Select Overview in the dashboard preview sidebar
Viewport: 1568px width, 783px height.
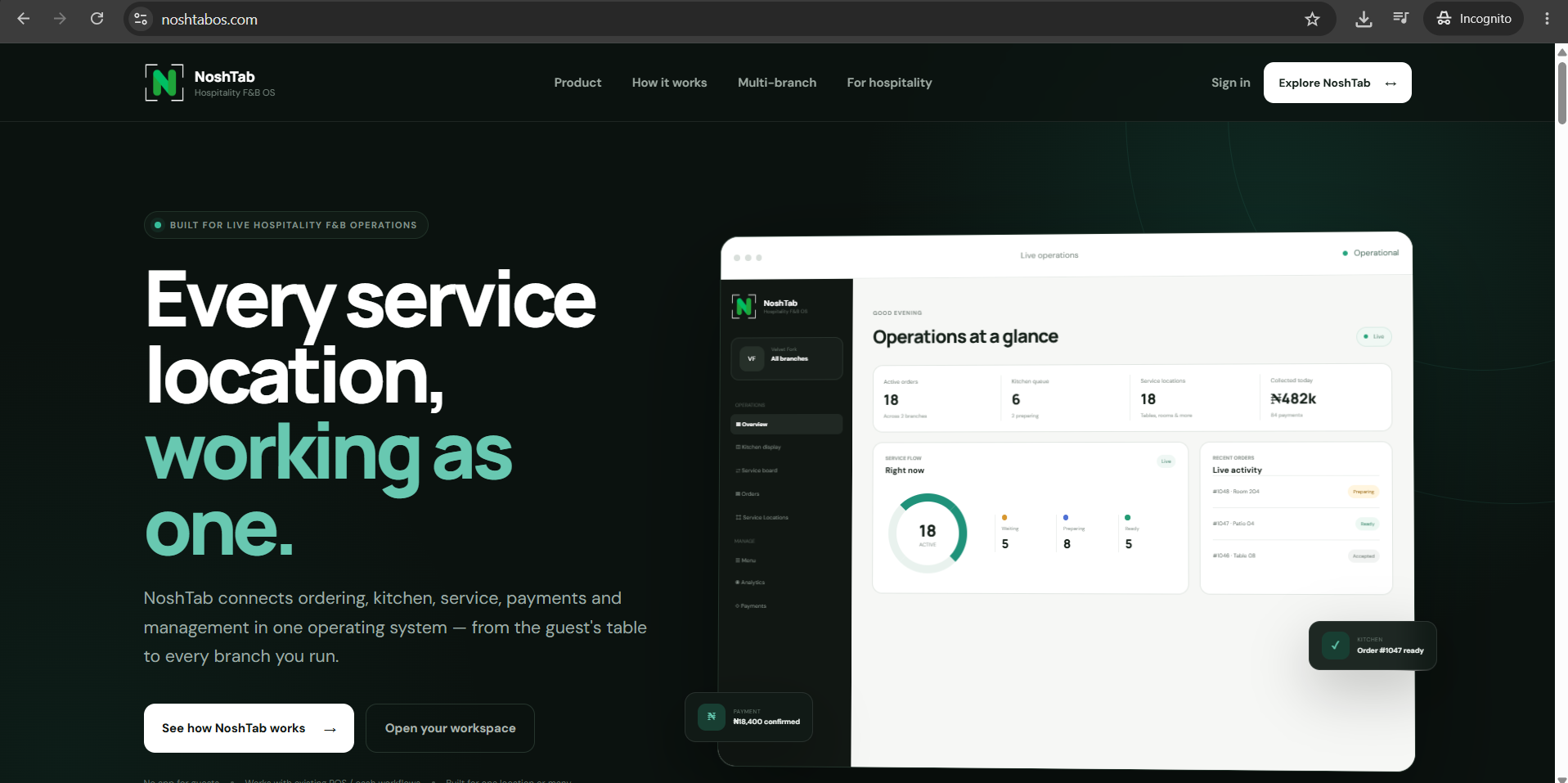786,424
